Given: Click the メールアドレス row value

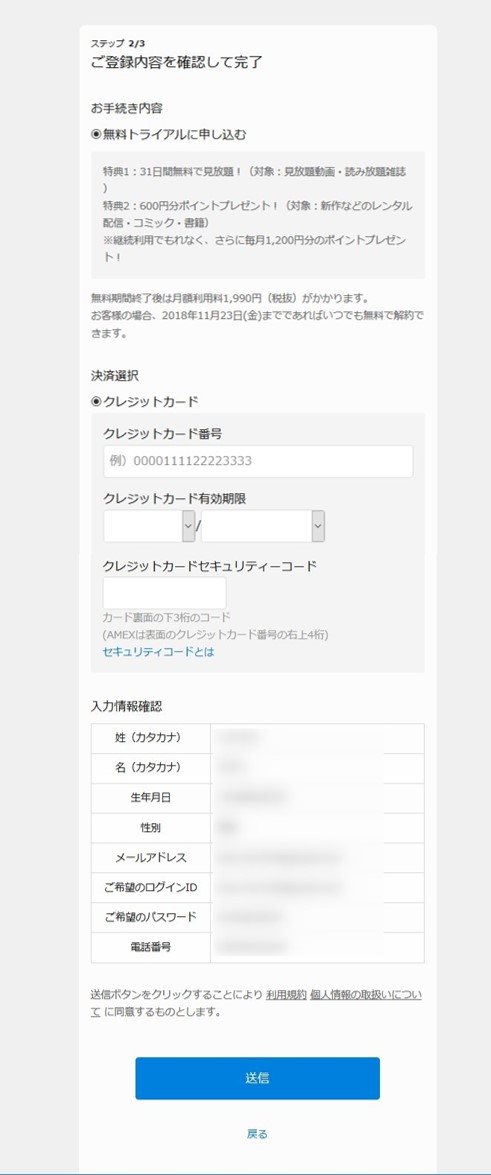Looking at the screenshot, I should 317,858.
